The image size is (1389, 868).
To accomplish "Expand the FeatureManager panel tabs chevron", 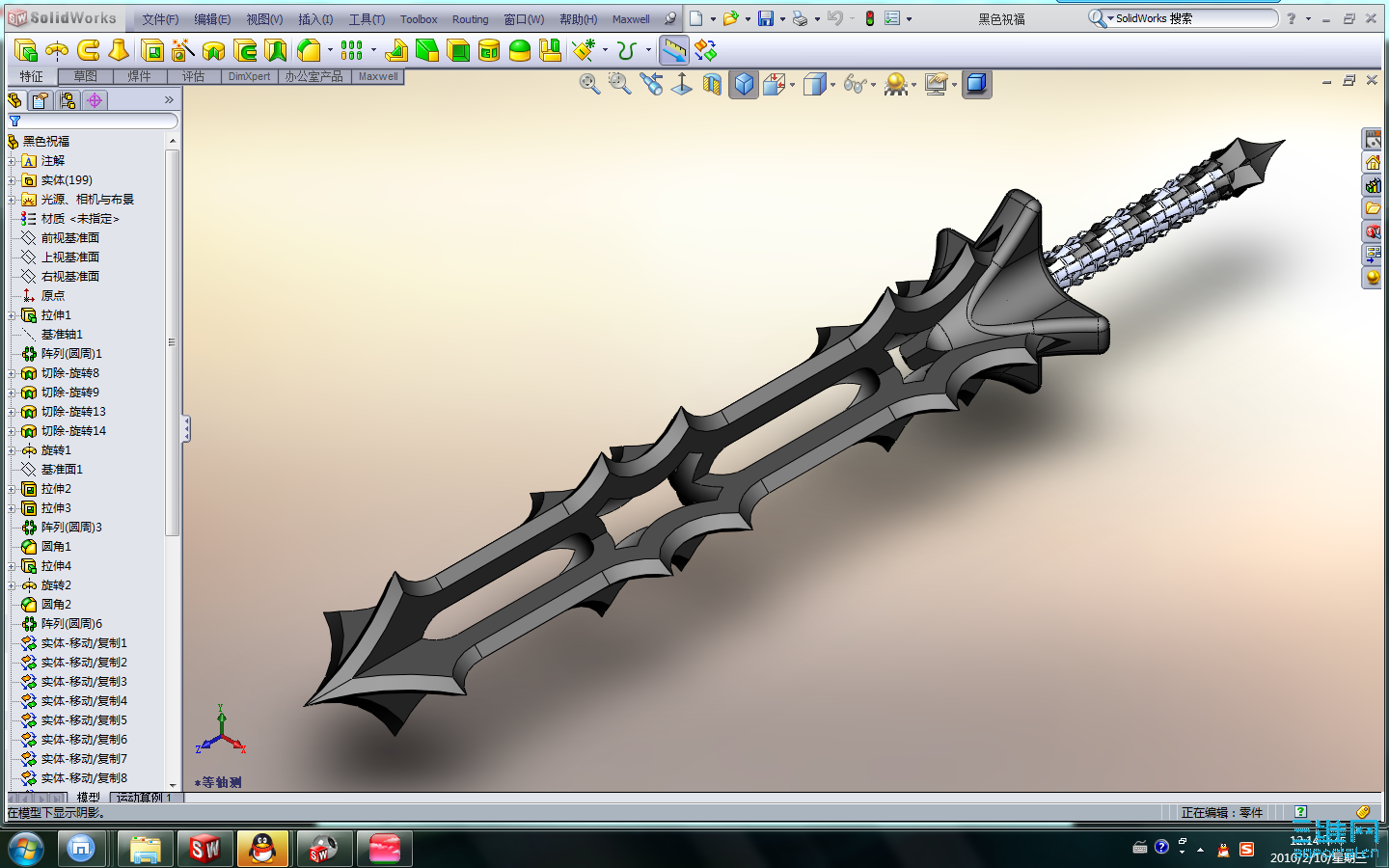I will pos(169,100).
